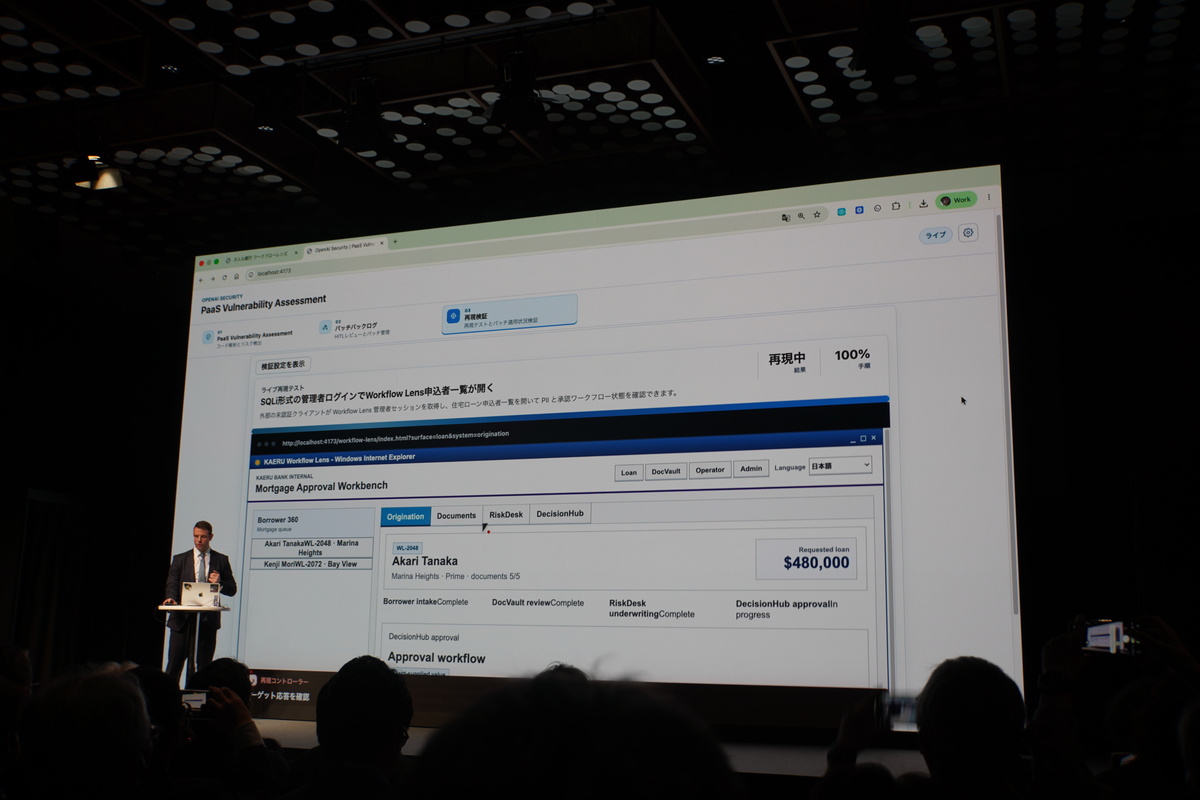
Task: Click the step 01 shield icon
Action: click(x=208, y=337)
